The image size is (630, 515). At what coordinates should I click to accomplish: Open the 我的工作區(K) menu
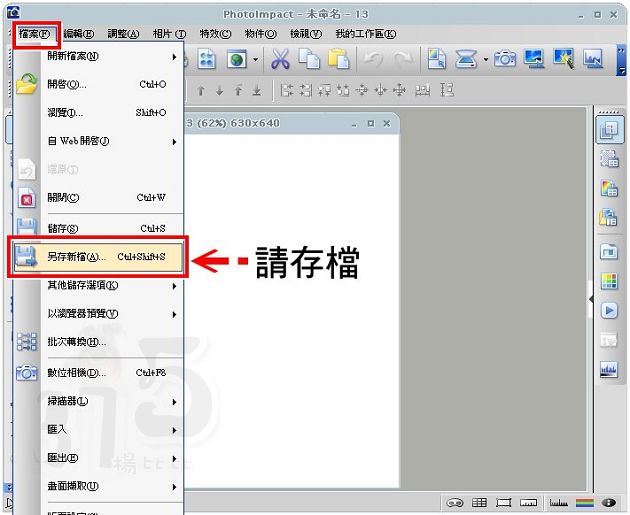click(366, 34)
